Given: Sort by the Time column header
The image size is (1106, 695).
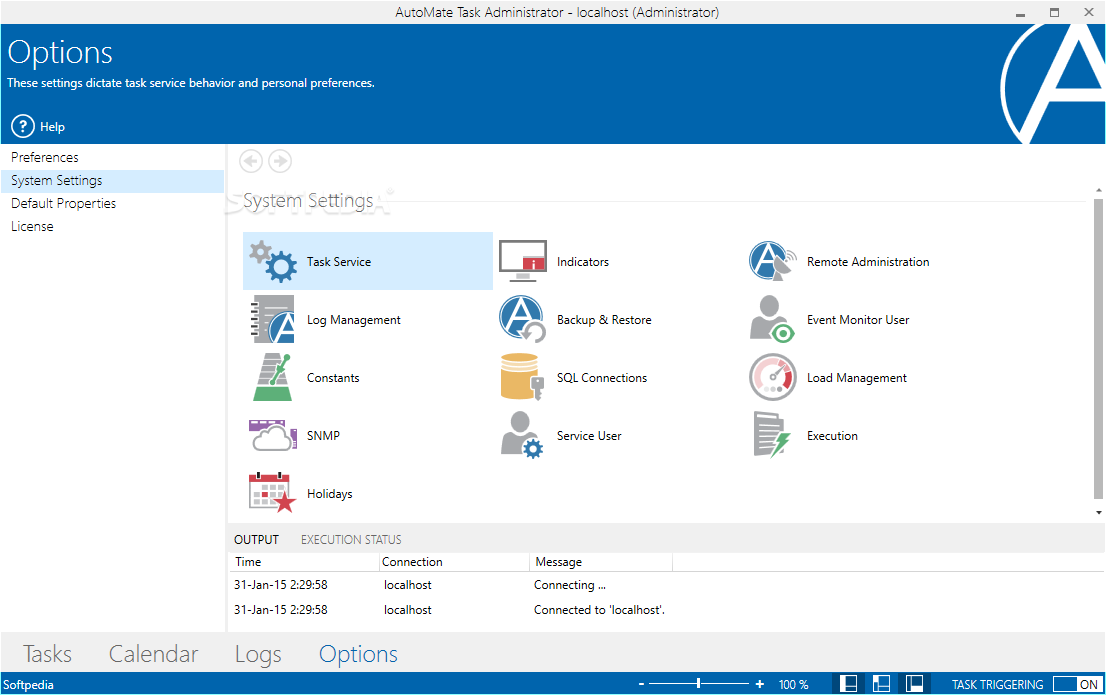Looking at the screenshot, I should (x=304, y=562).
